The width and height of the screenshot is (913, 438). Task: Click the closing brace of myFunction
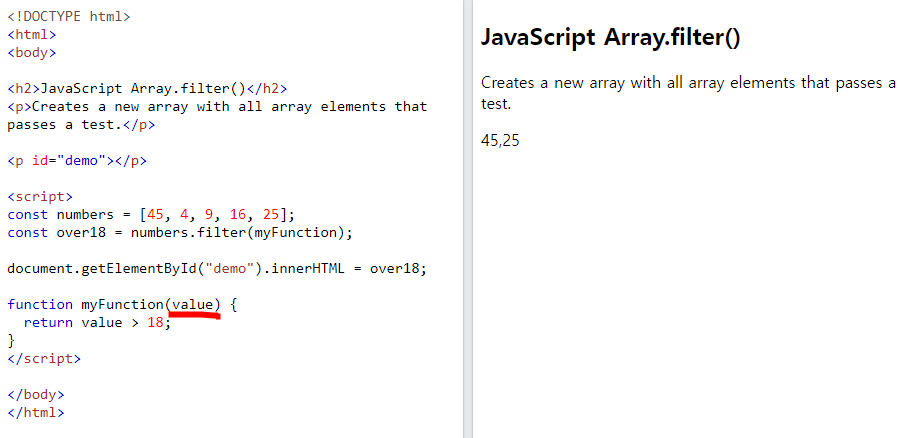click(x=11, y=340)
